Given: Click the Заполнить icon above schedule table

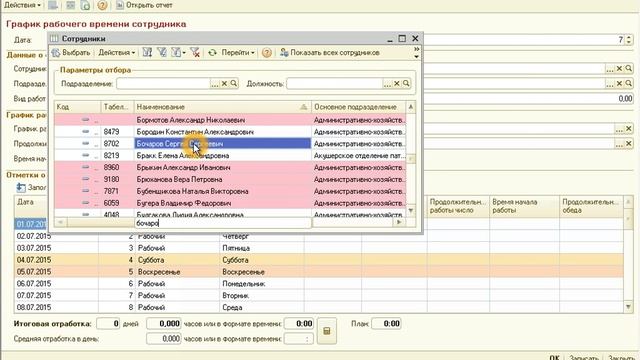Looking at the screenshot, I should click(x=21, y=187).
